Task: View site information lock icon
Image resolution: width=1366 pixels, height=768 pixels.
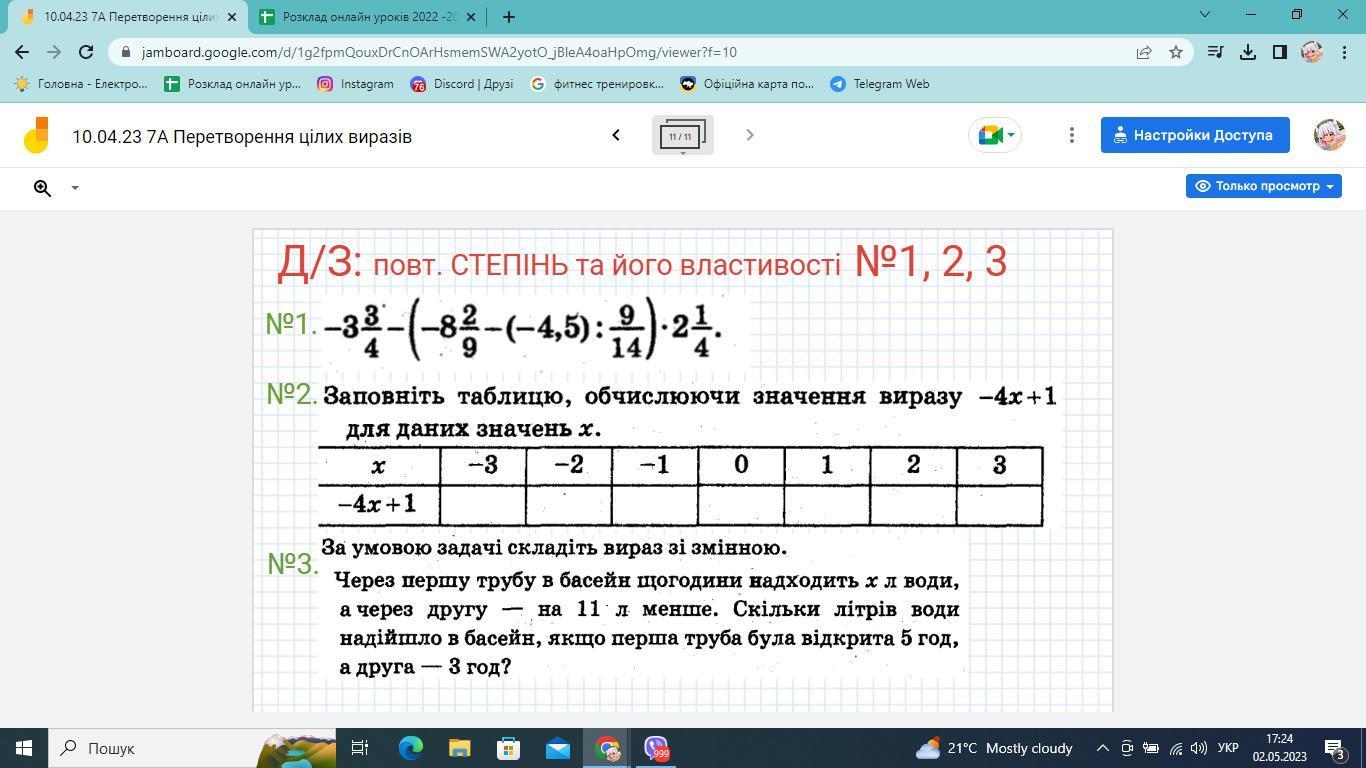Action: 125,52
